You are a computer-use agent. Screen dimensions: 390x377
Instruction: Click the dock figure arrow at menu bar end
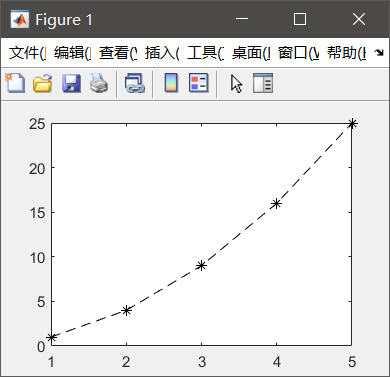pyautogui.click(x=379, y=52)
